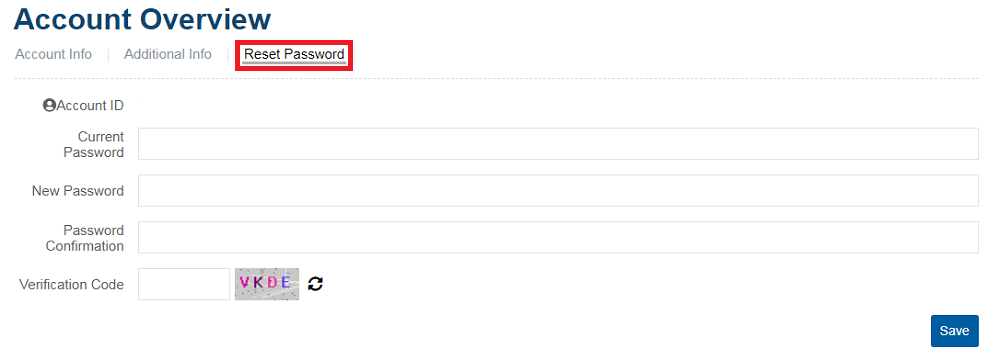Refresh the verification code image

316,284
